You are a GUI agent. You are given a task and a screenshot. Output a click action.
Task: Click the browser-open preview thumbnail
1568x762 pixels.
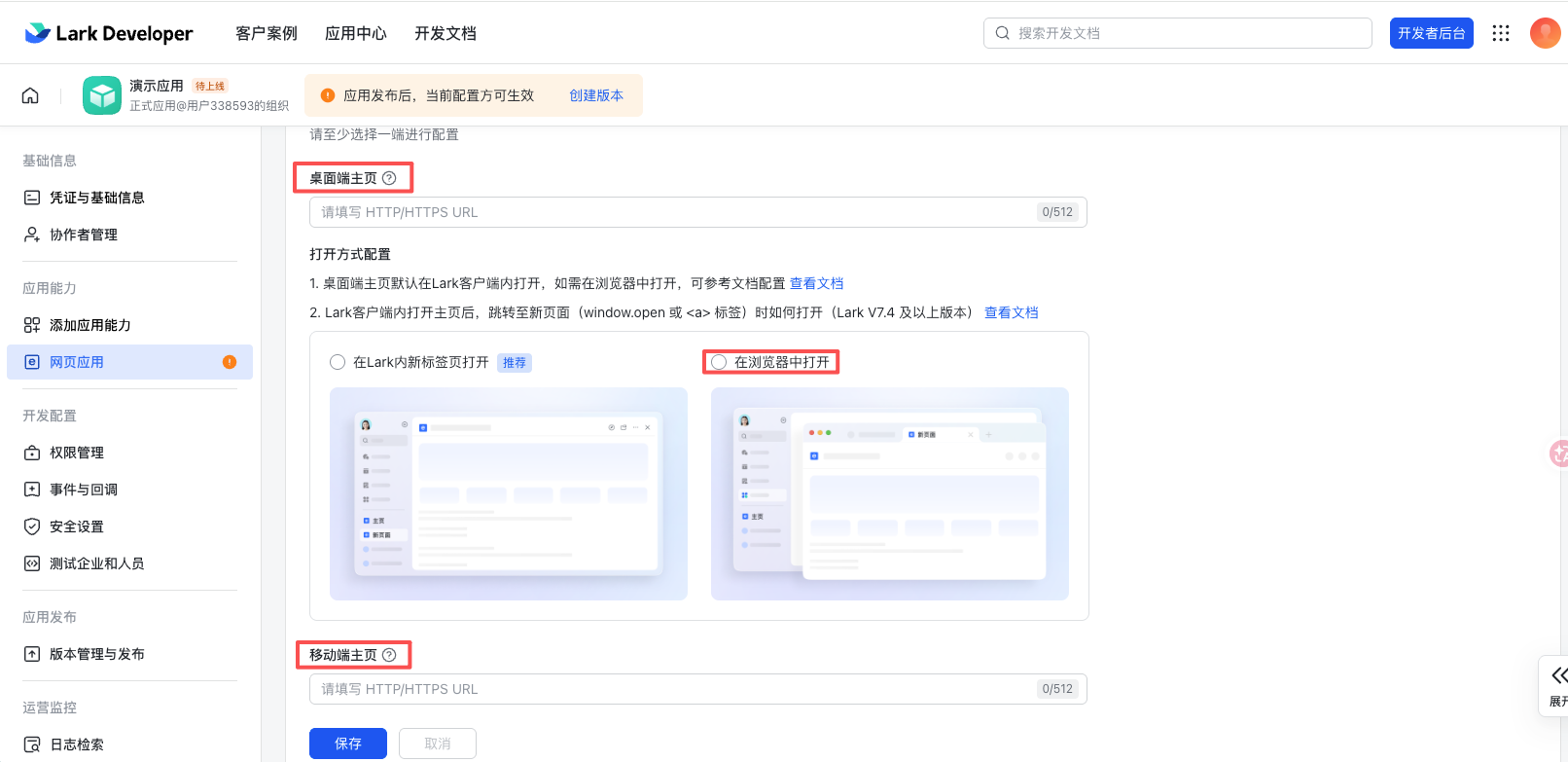[x=889, y=493]
